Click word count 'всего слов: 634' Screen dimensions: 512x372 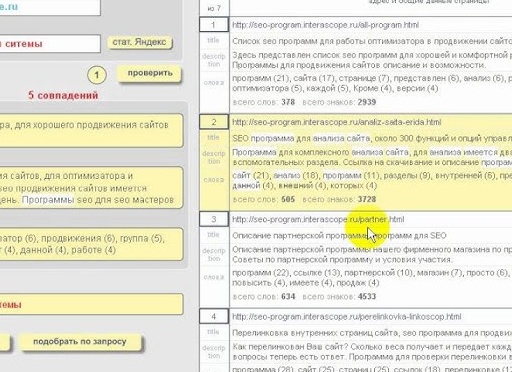(264, 296)
